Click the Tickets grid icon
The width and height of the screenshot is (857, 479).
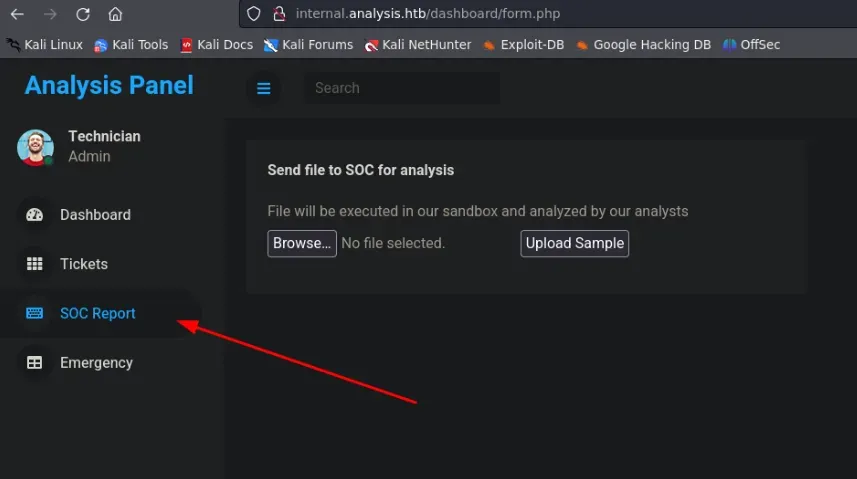tap(34, 264)
